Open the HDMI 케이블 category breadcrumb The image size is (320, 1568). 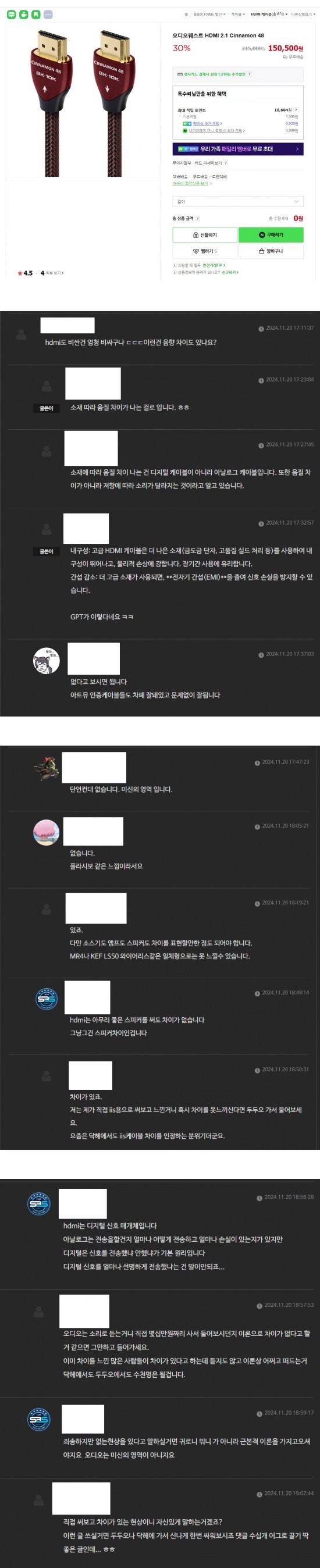click(268, 15)
